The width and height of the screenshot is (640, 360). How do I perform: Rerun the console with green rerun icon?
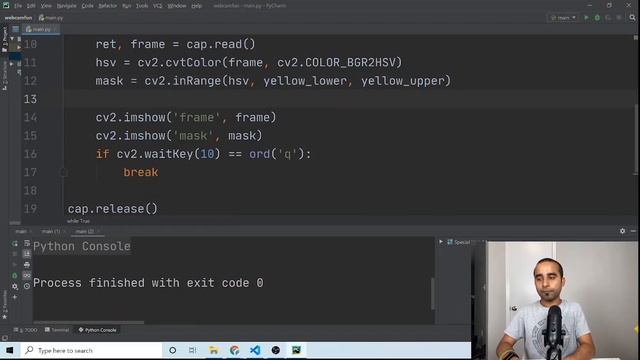point(15,243)
